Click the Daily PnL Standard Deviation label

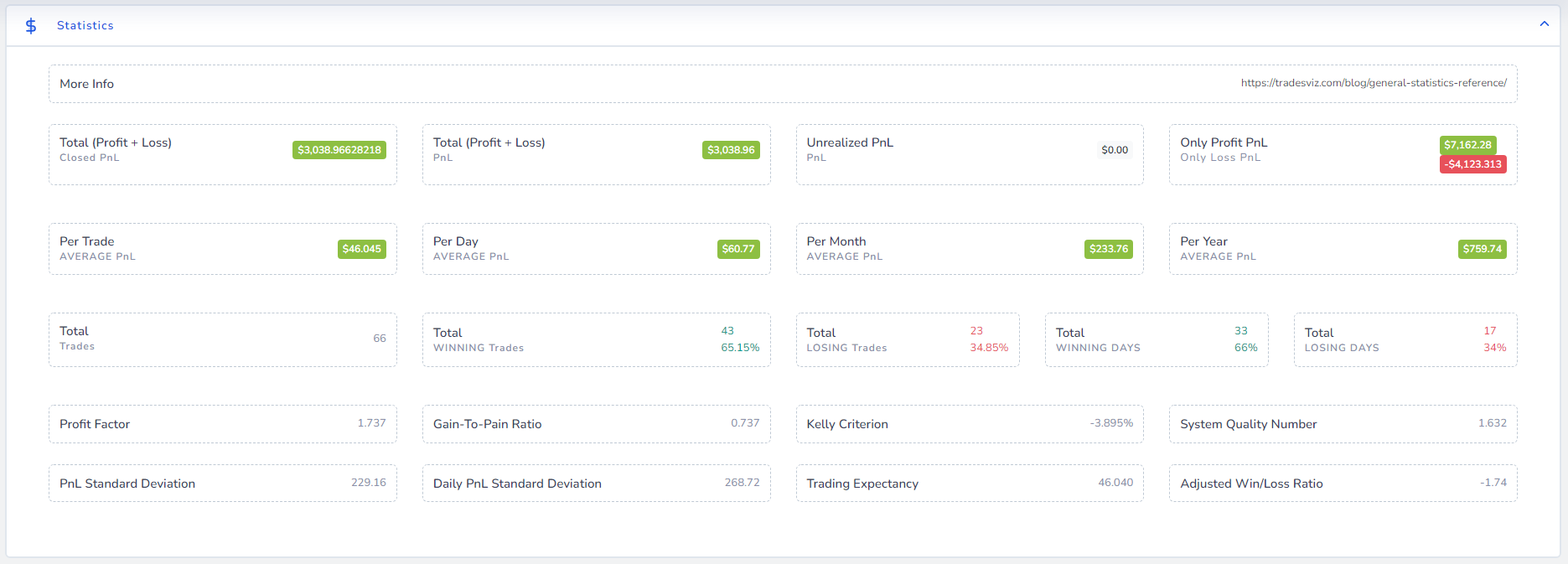pos(517,484)
